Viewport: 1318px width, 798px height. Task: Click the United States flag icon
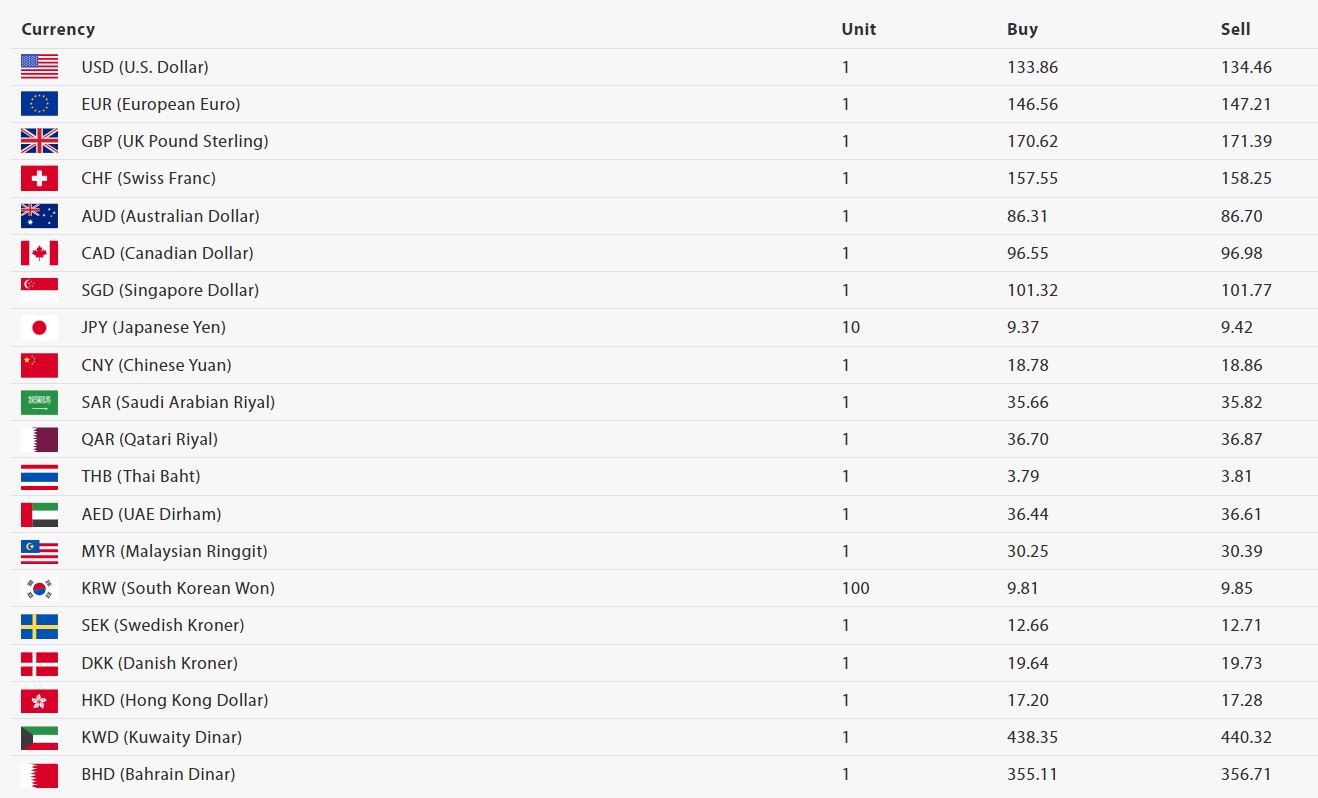coord(39,67)
